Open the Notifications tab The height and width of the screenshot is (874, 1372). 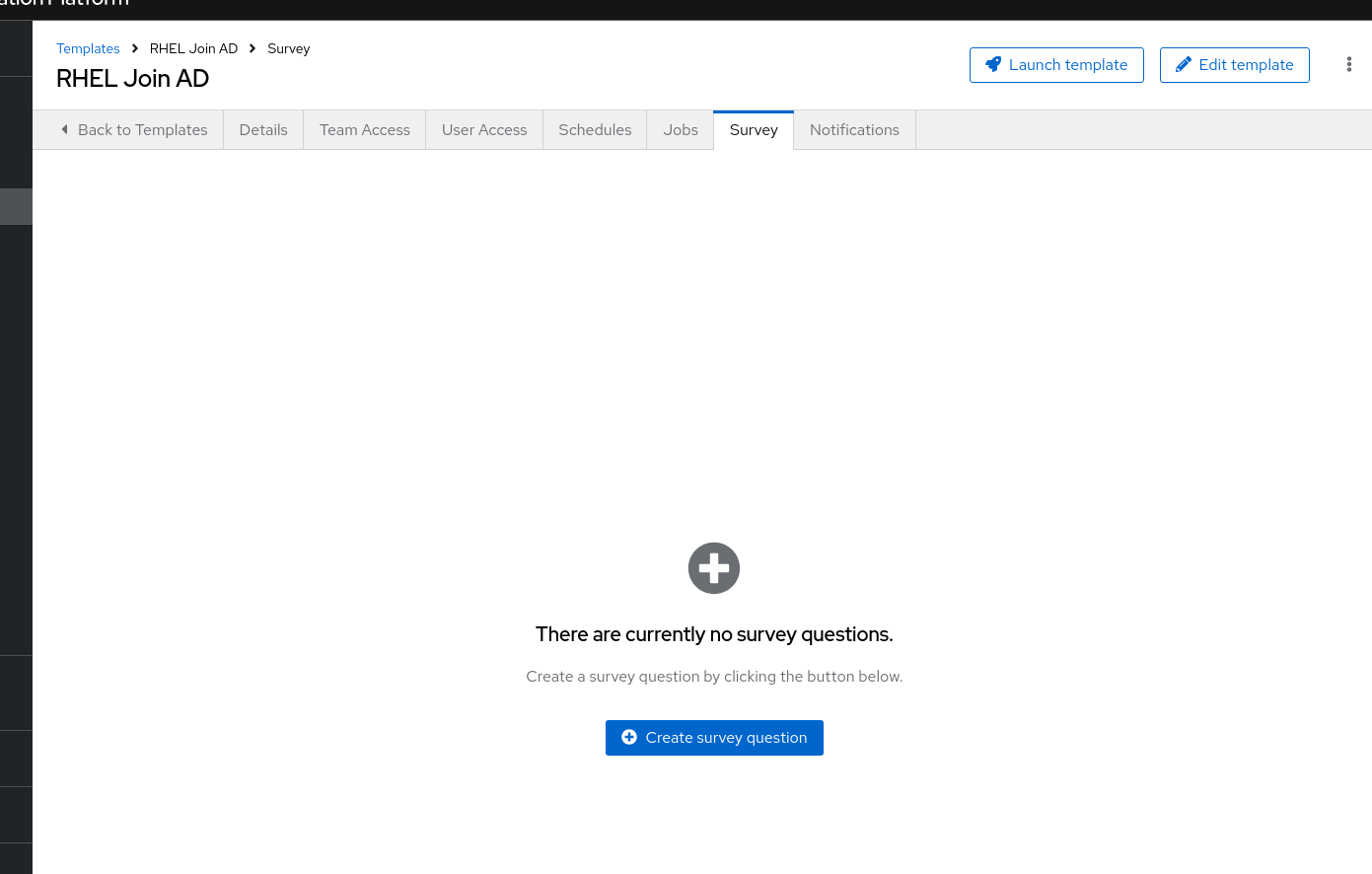point(854,130)
